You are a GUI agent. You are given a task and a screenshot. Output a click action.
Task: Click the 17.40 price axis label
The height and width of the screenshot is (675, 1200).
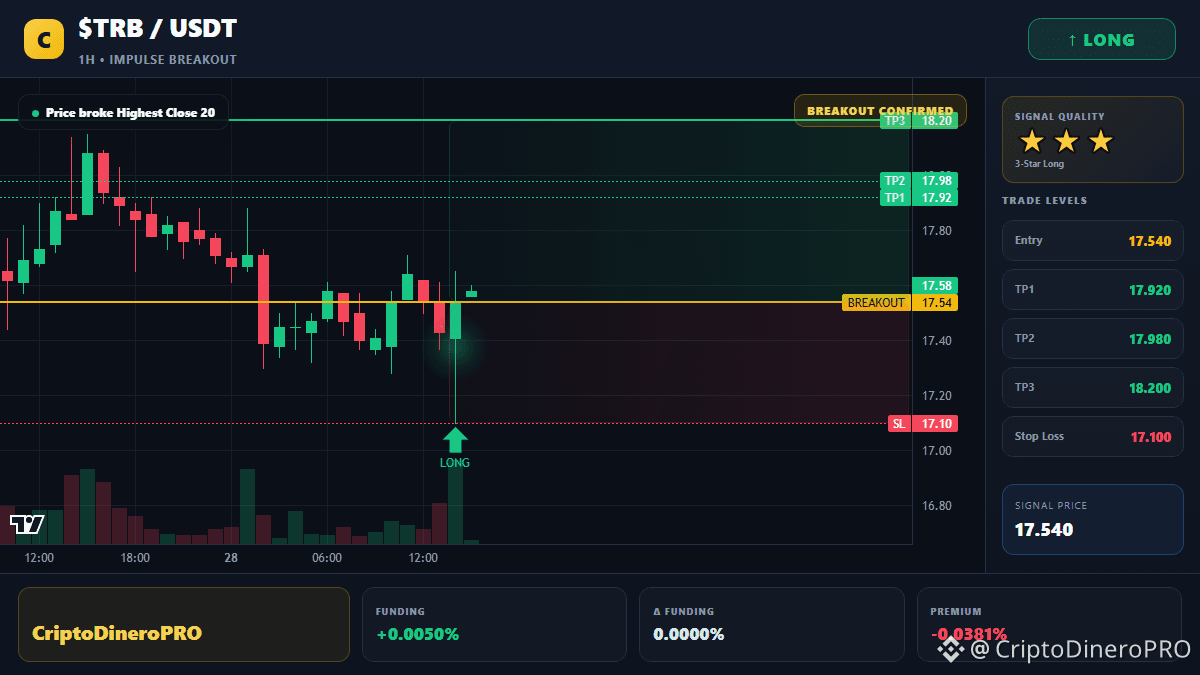coord(937,341)
